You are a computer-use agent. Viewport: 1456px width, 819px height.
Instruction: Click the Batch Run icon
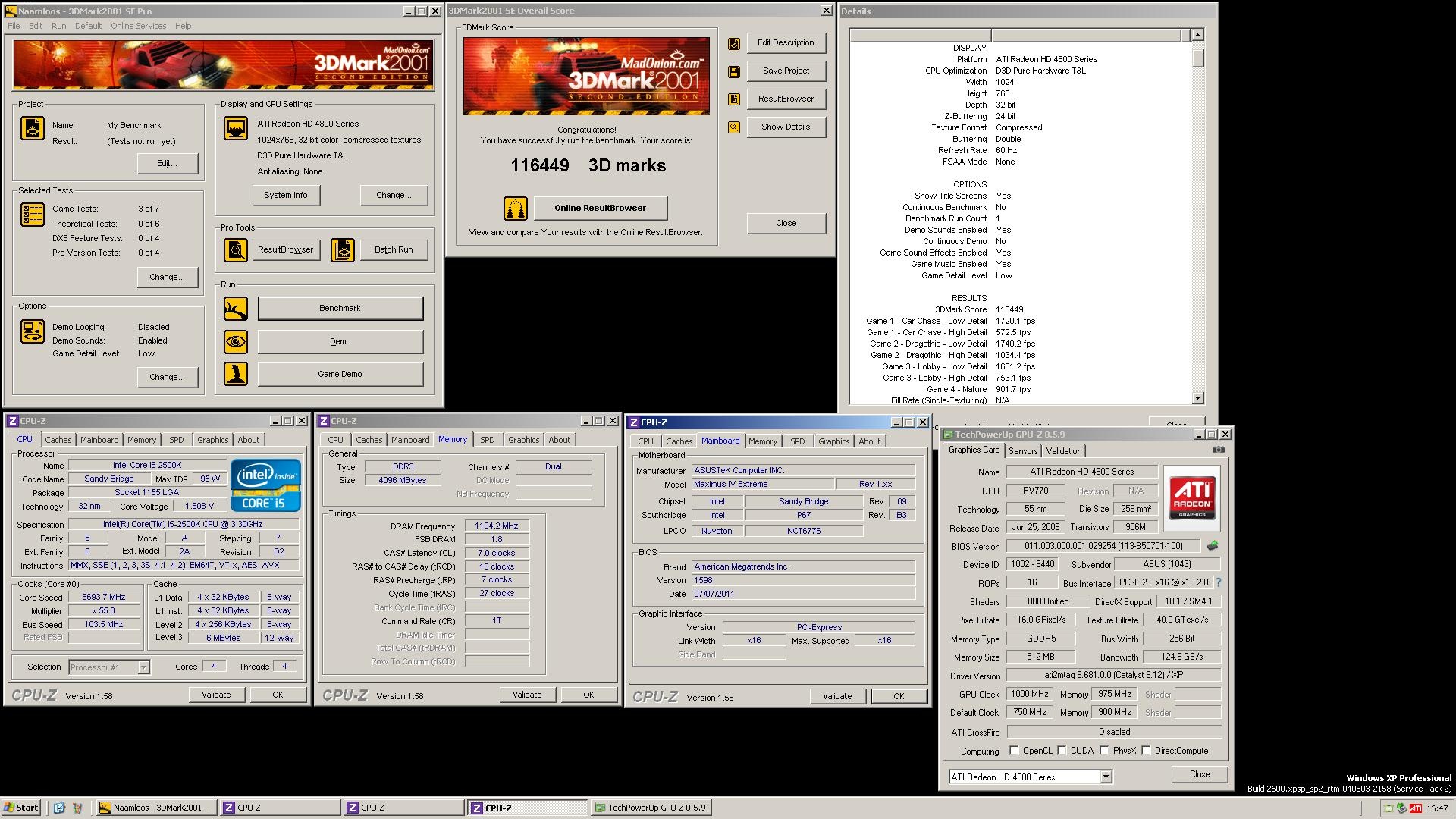coord(343,250)
